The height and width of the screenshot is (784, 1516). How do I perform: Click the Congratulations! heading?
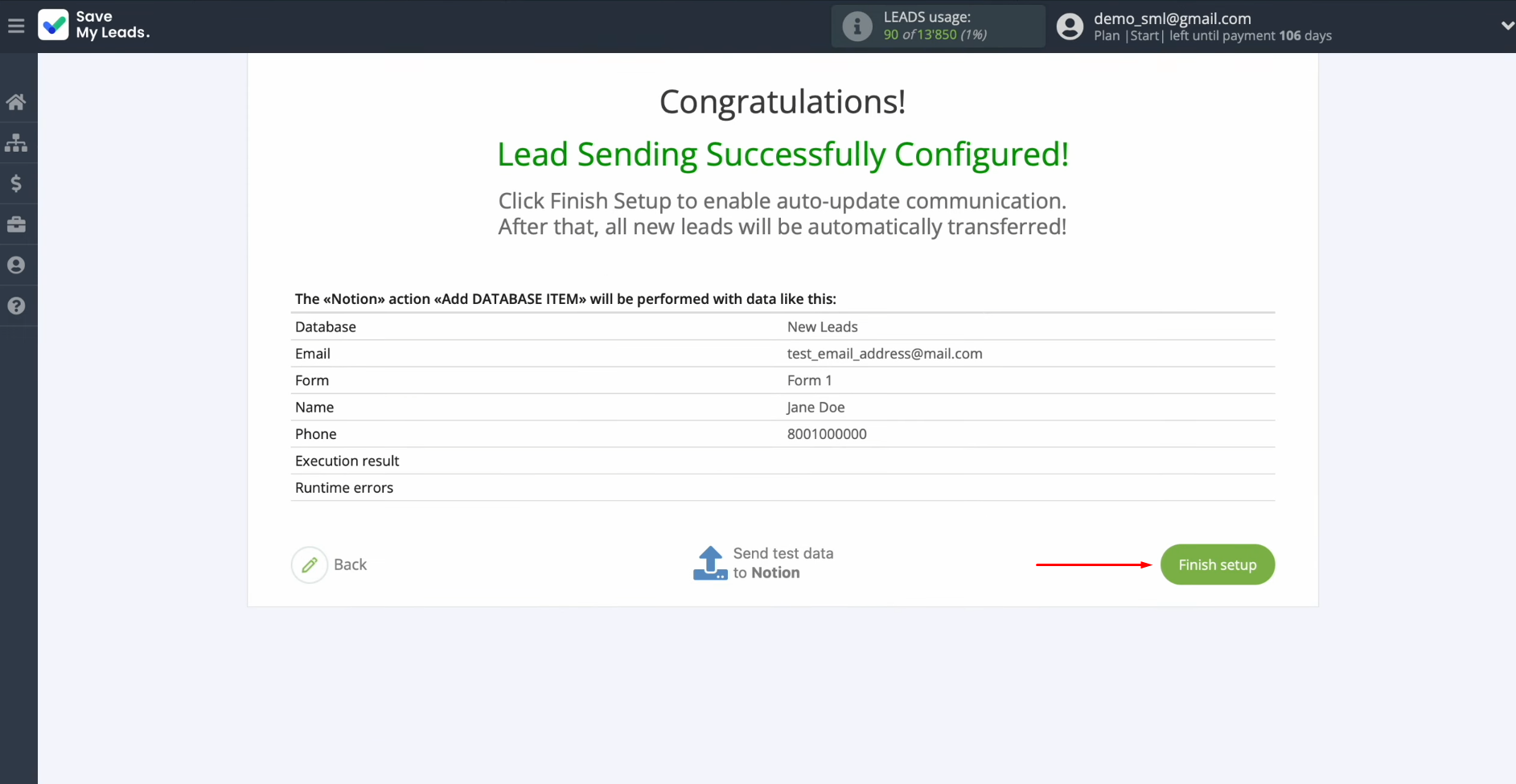coord(783,102)
